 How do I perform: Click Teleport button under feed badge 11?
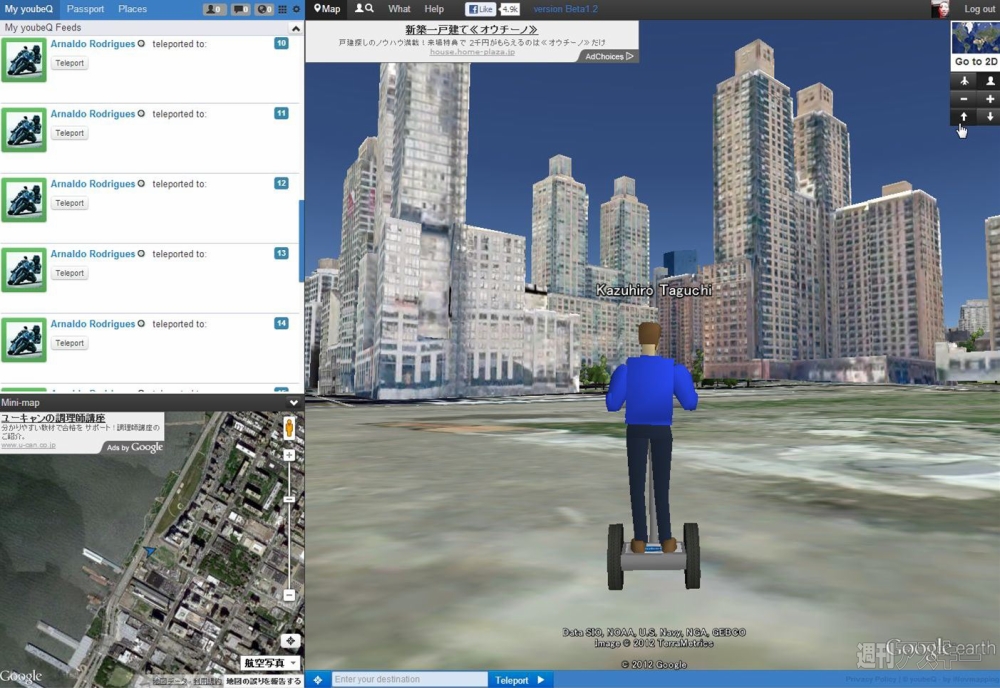tap(70, 133)
